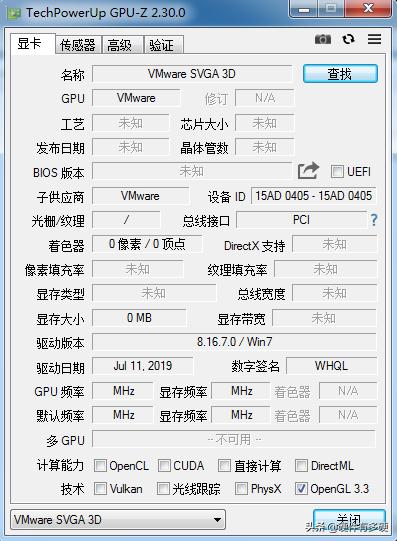Image resolution: width=397 pixels, height=541 pixels.
Task: Click the 光栅/纹理 field
Action: (126, 220)
